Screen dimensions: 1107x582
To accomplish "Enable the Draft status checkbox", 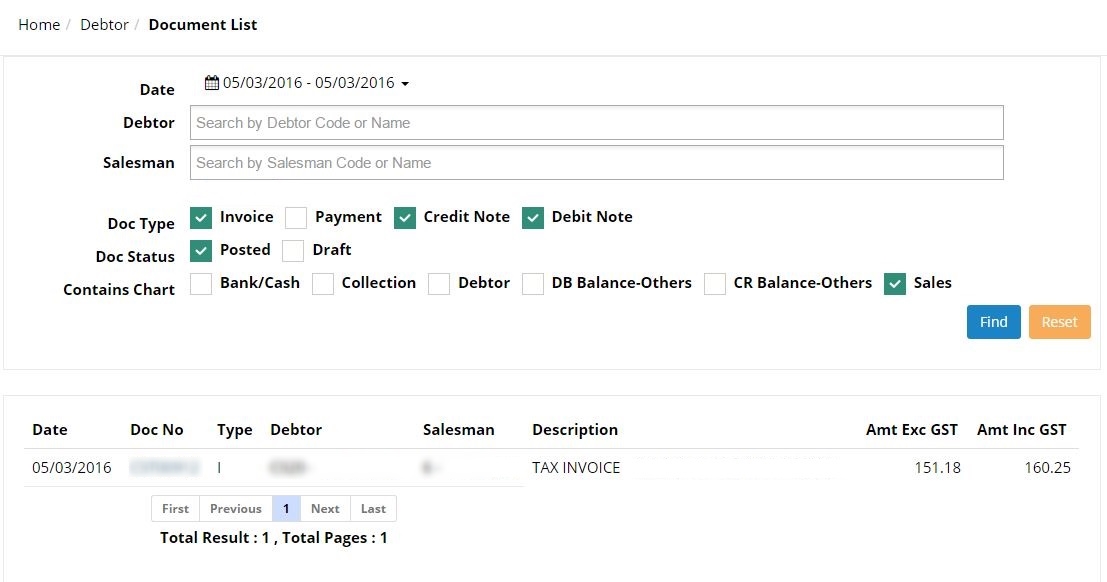I will tap(293, 250).
